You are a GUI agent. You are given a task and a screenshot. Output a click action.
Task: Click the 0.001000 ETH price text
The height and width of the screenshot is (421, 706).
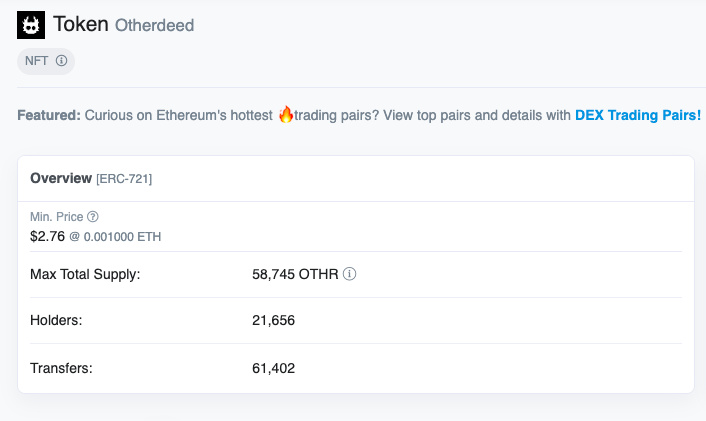[x=122, y=237]
